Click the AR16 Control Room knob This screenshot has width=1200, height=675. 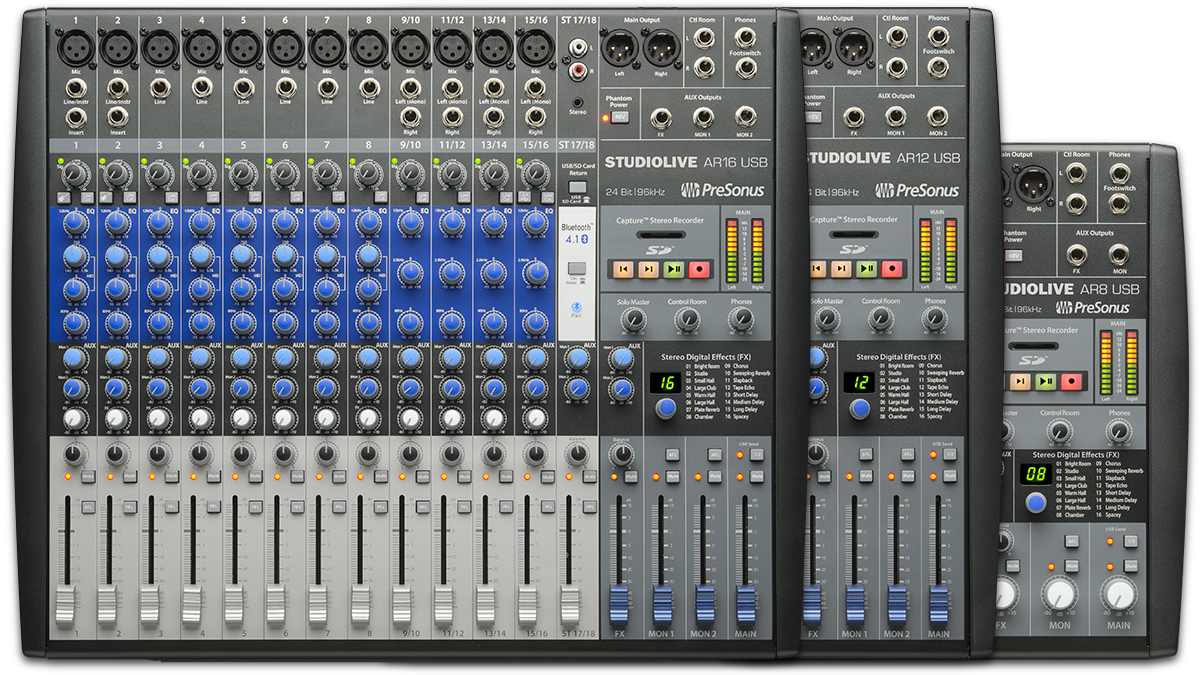pyautogui.click(x=686, y=319)
